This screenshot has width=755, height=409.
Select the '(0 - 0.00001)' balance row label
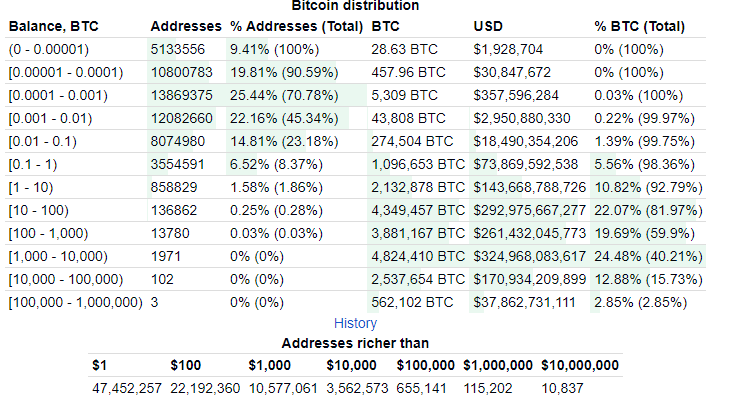coord(50,49)
